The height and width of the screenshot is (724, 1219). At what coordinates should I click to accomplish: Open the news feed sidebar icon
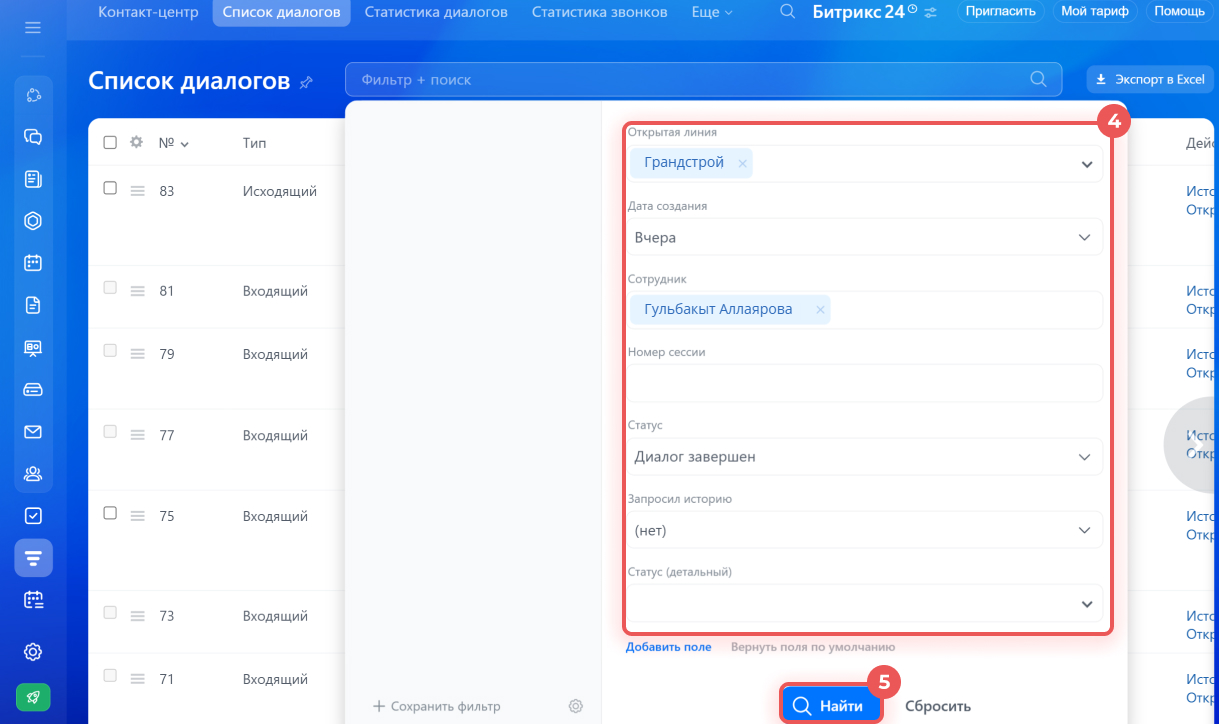tap(33, 179)
